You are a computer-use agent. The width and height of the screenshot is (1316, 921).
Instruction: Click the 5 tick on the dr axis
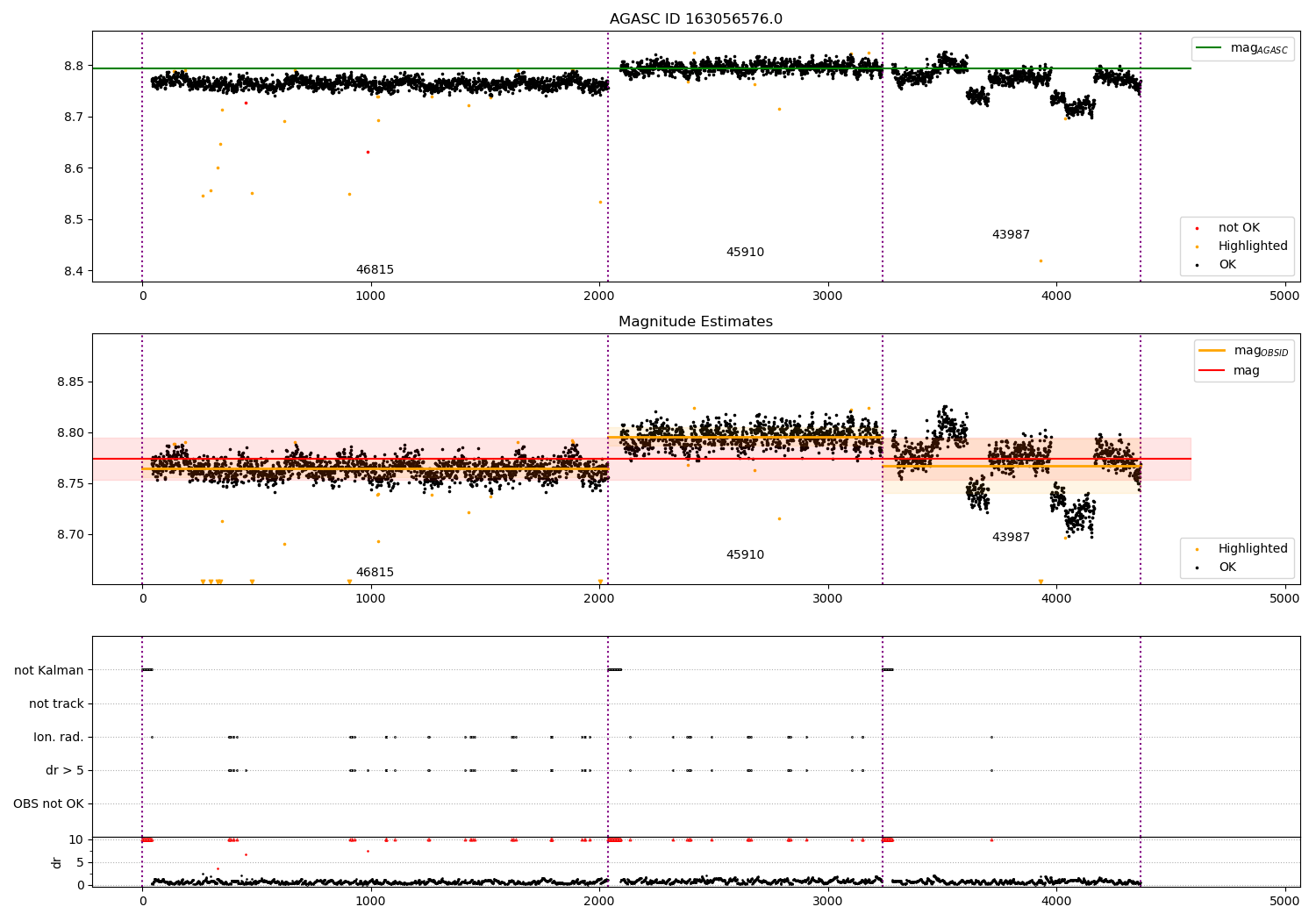[x=80, y=862]
